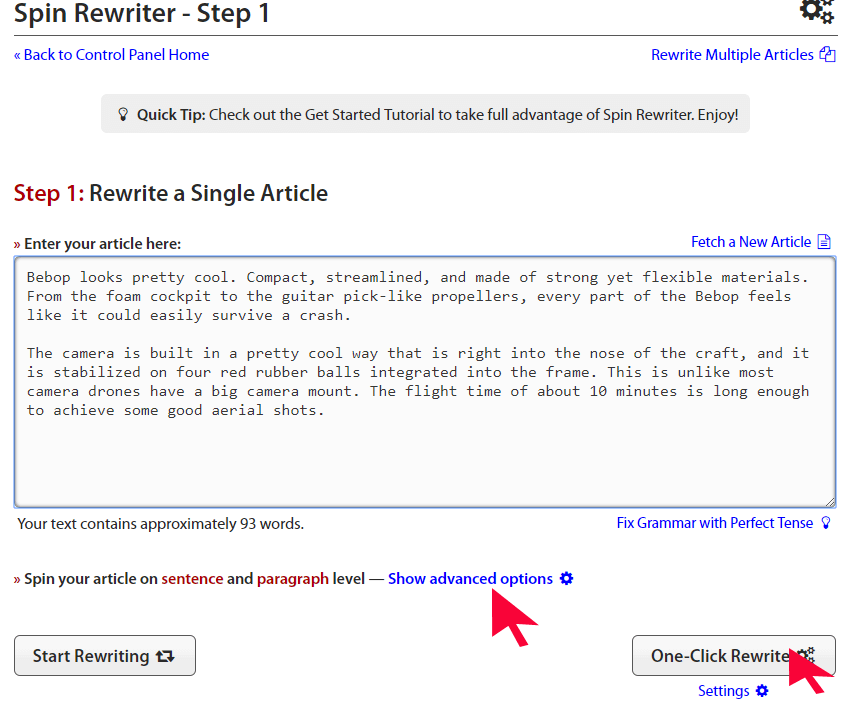Click the 'Spin Rewriter - Step 1' title

point(142,13)
